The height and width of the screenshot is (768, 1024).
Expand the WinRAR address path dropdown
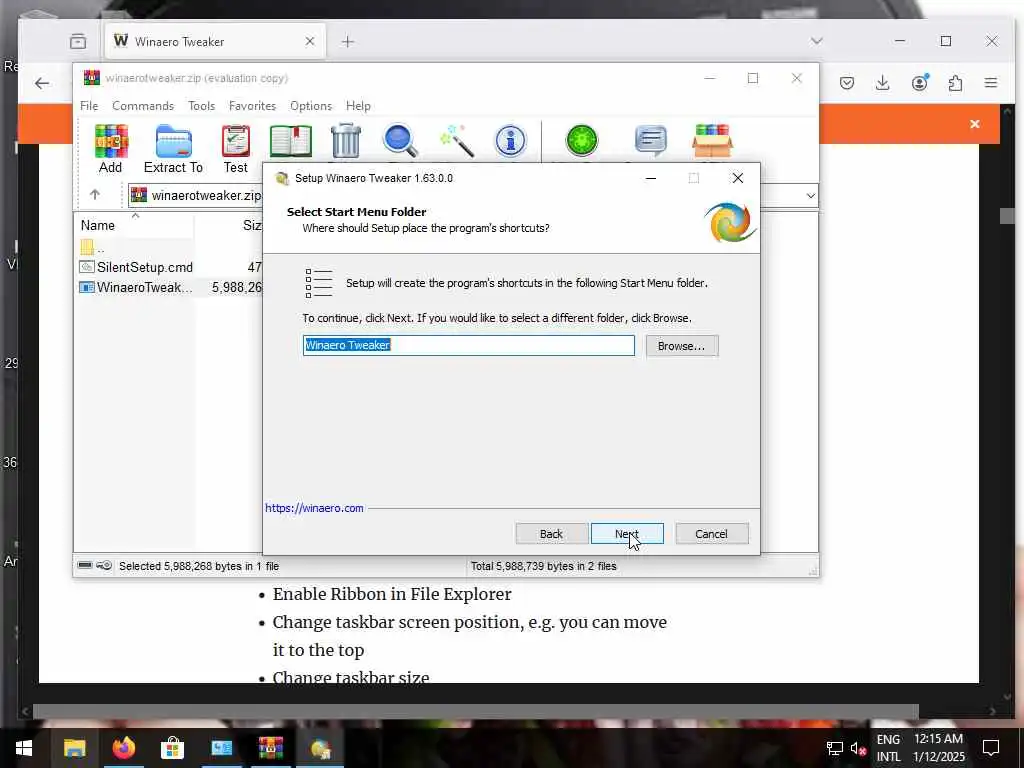click(810, 195)
